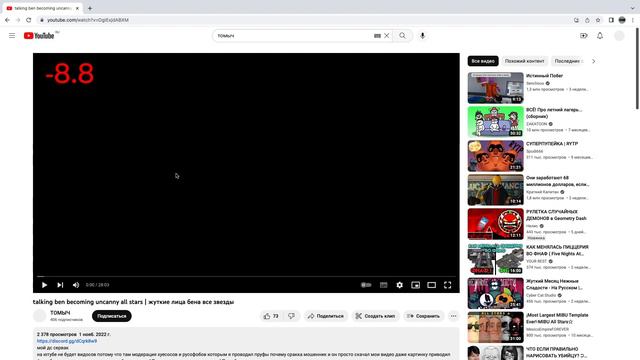The width and height of the screenshot is (640, 360).
Task: Open the СУПЕРПУПЕЙКА | RYTP thumbnail
Action: (496, 156)
